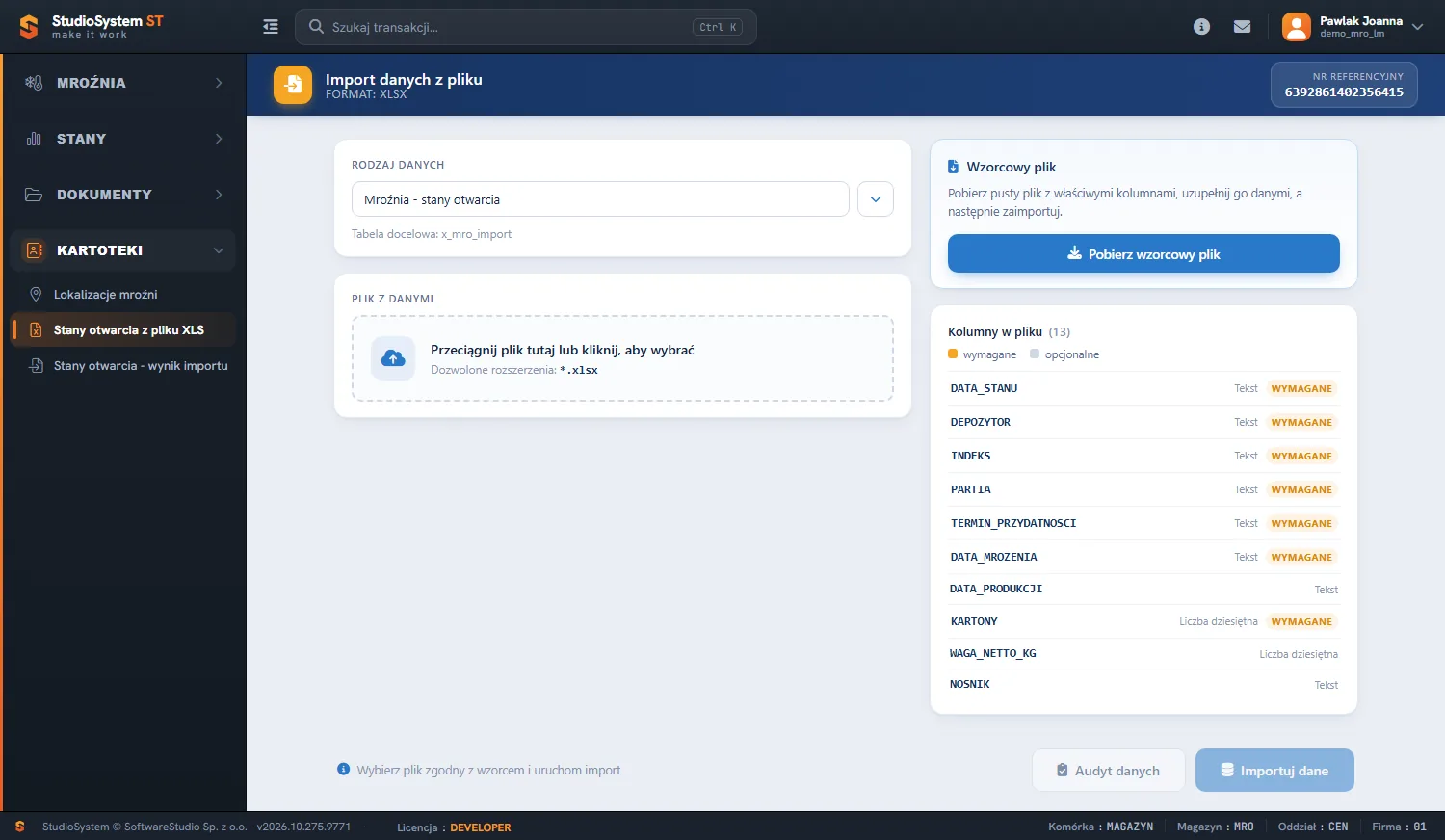Click the user avatar icon
The height and width of the screenshot is (840, 1445).
1297,27
